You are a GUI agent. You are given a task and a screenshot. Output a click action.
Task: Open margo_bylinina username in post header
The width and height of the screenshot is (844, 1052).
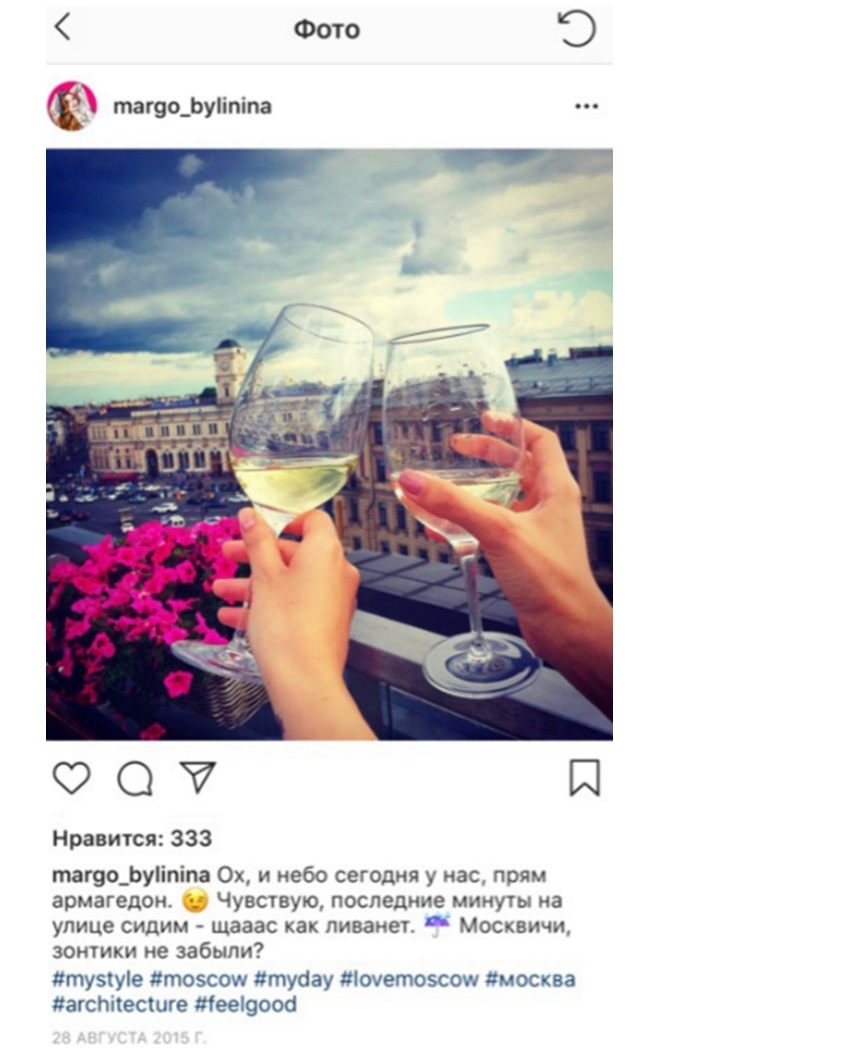[193, 106]
